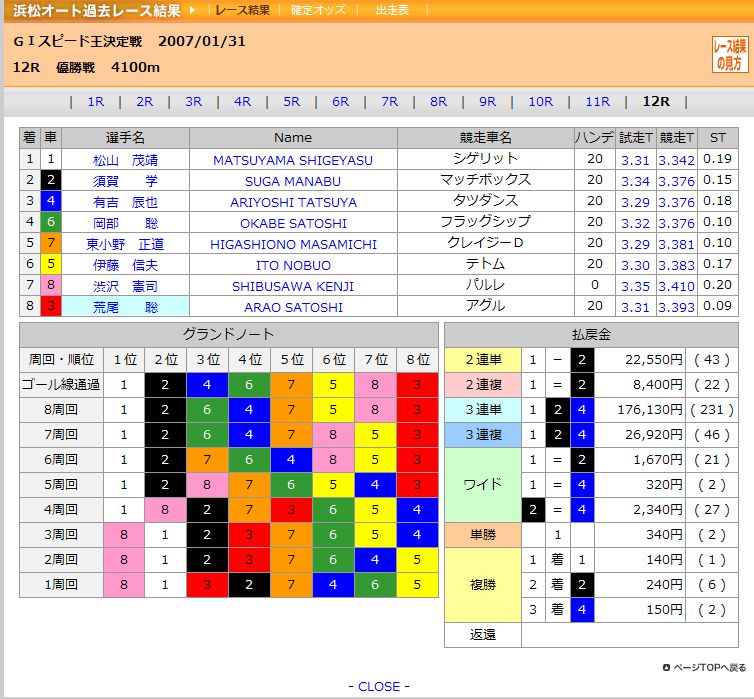The image size is (754, 699).
Task: Open rider 東小野 正道 profile link
Action: [126, 244]
